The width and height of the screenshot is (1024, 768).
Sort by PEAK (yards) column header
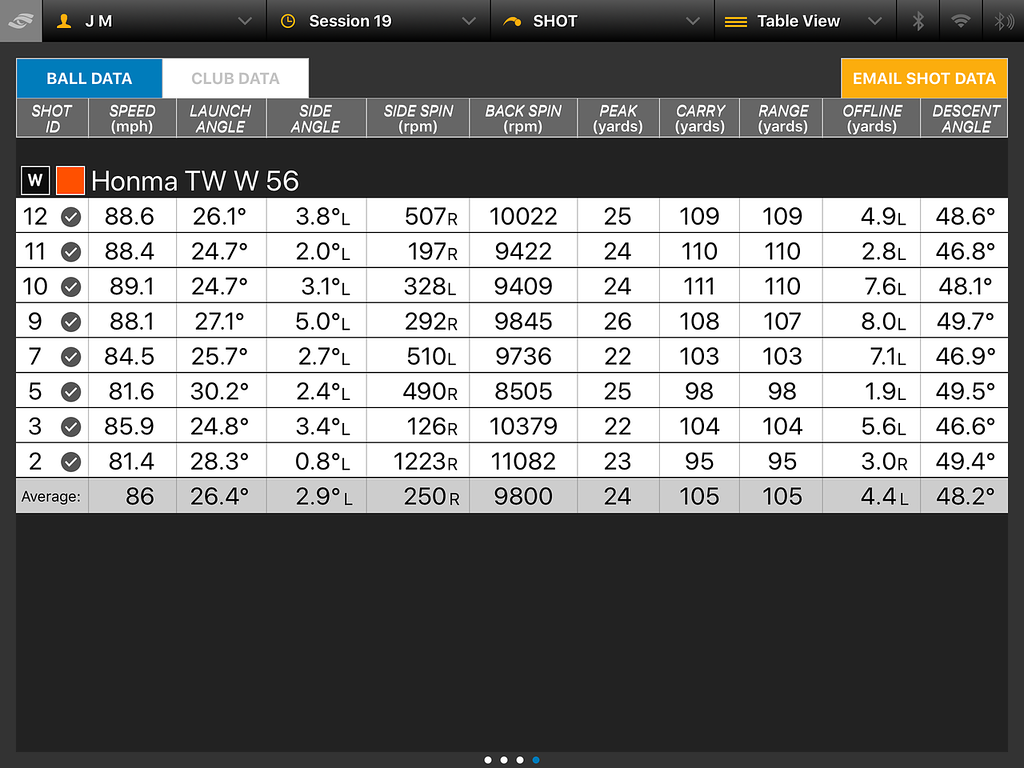(x=618, y=118)
